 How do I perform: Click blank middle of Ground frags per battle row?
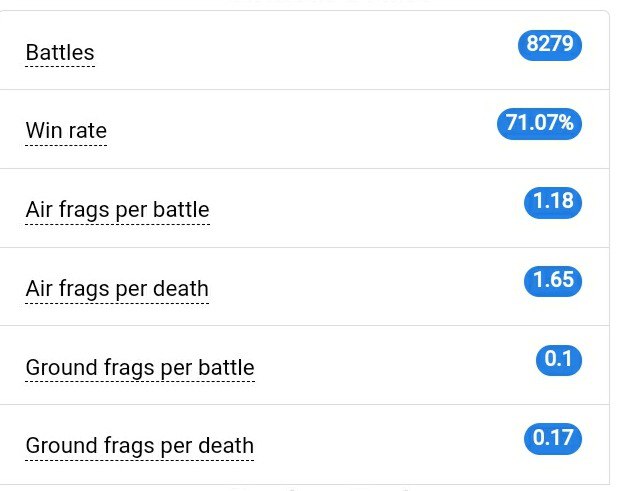pos(392,365)
